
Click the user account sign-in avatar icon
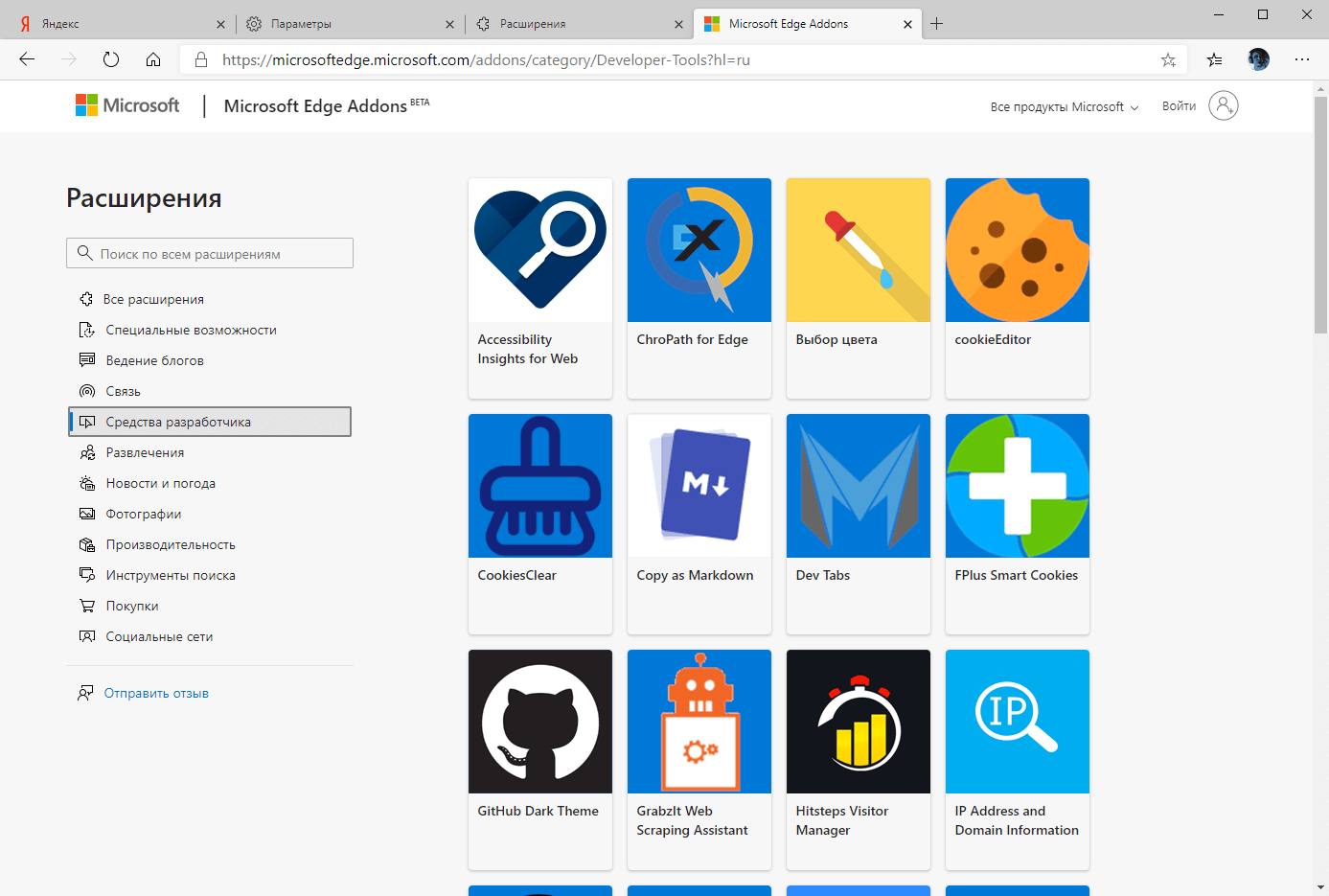tap(1224, 105)
